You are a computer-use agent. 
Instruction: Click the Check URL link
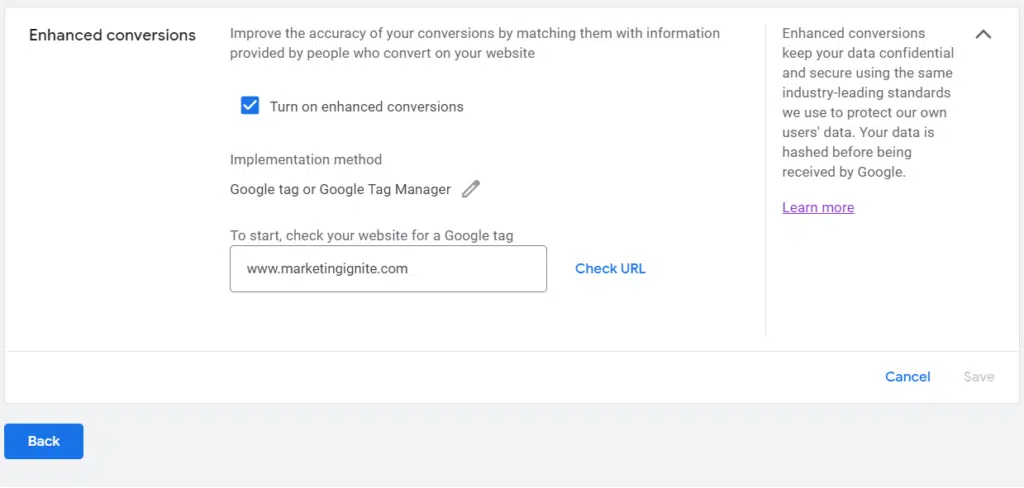tap(610, 268)
